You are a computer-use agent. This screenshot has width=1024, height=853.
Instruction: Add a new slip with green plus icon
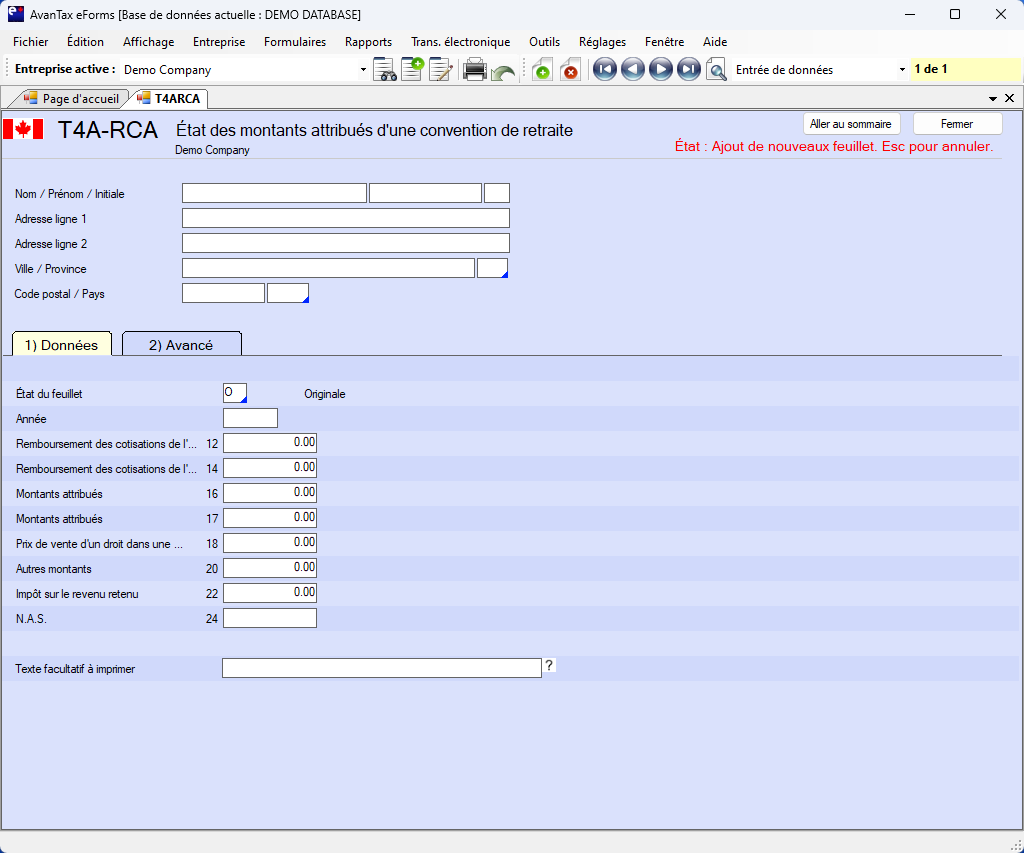coord(541,70)
